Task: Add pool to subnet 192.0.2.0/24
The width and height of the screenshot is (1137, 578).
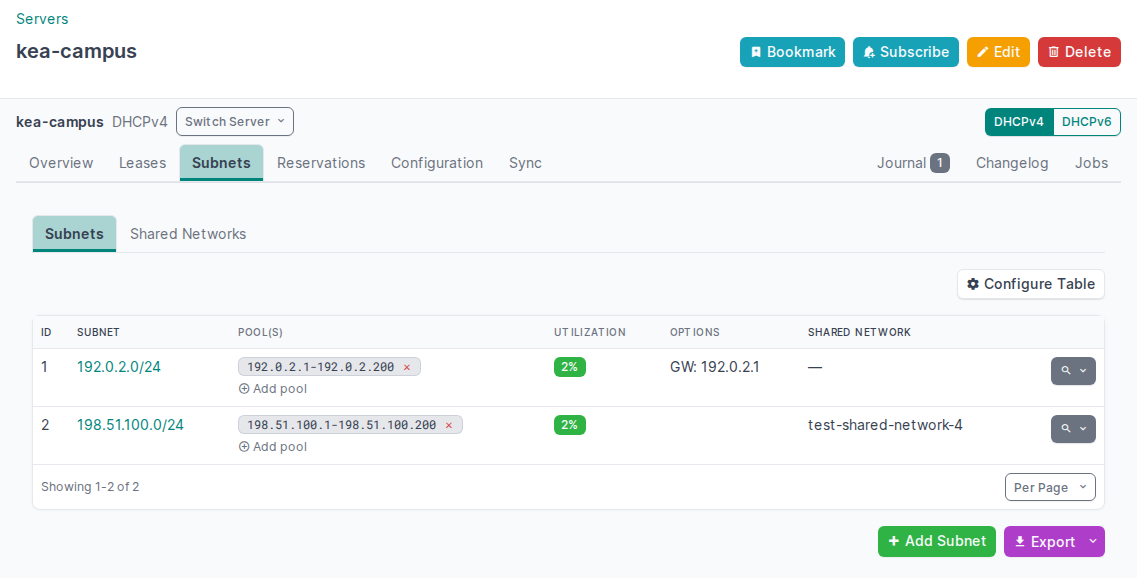Action: [x=273, y=389]
